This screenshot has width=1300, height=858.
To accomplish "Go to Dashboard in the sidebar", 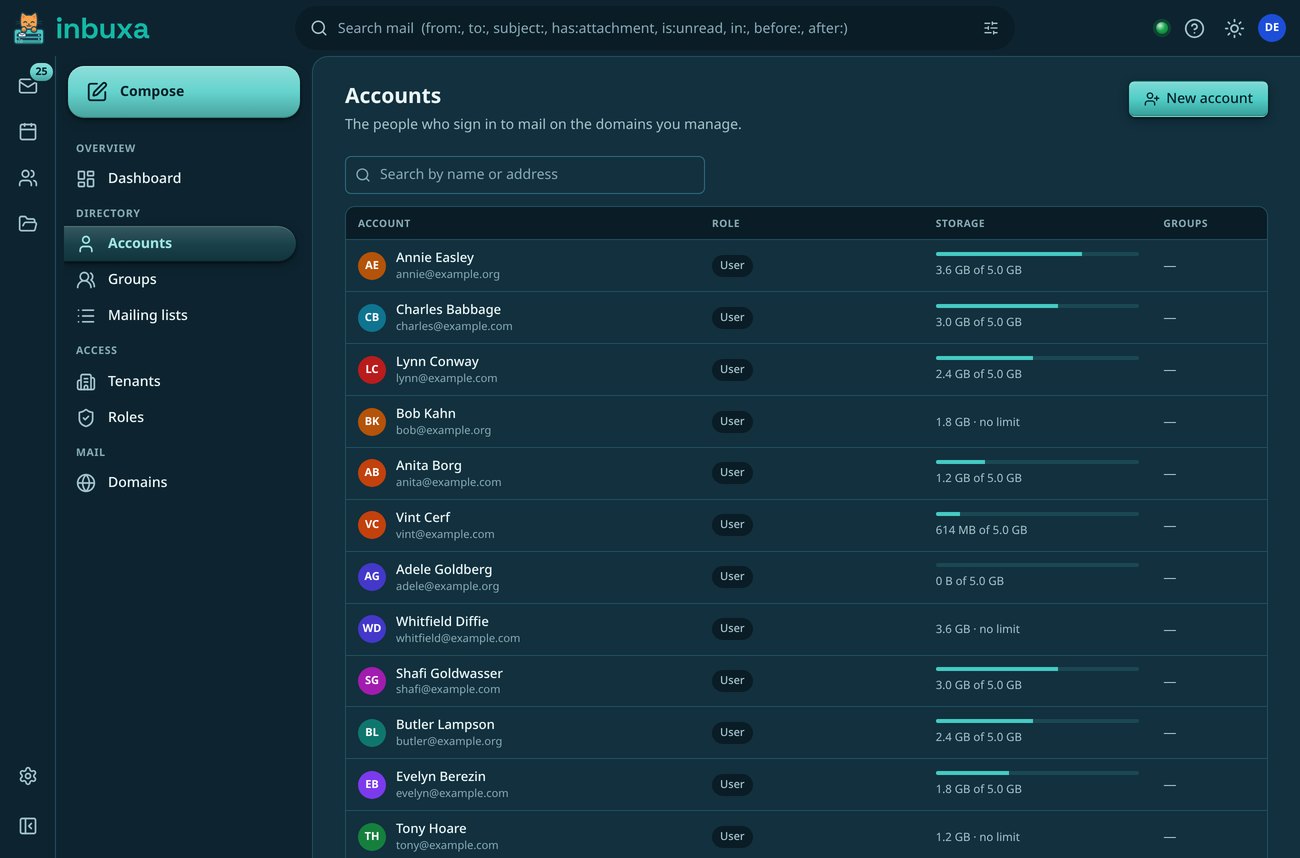I will [180, 178].
